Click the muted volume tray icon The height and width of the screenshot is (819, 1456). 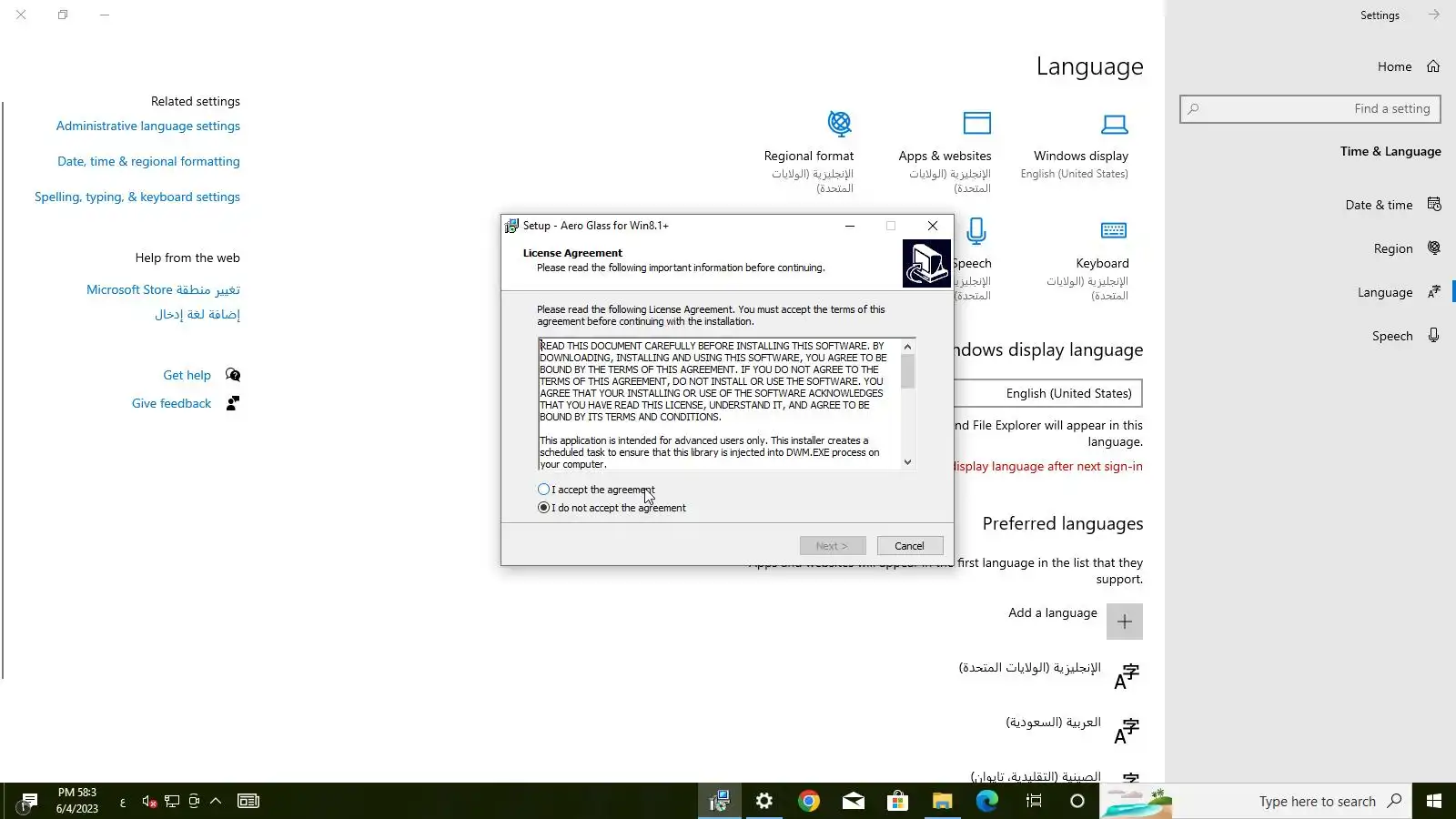tap(149, 801)
